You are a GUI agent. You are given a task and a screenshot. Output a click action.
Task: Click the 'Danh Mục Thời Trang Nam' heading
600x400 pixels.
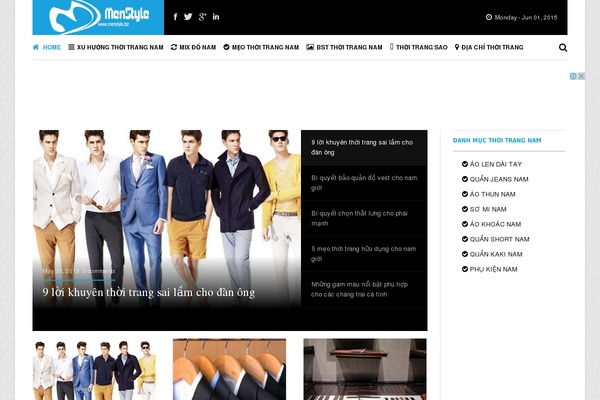[497, 140]
